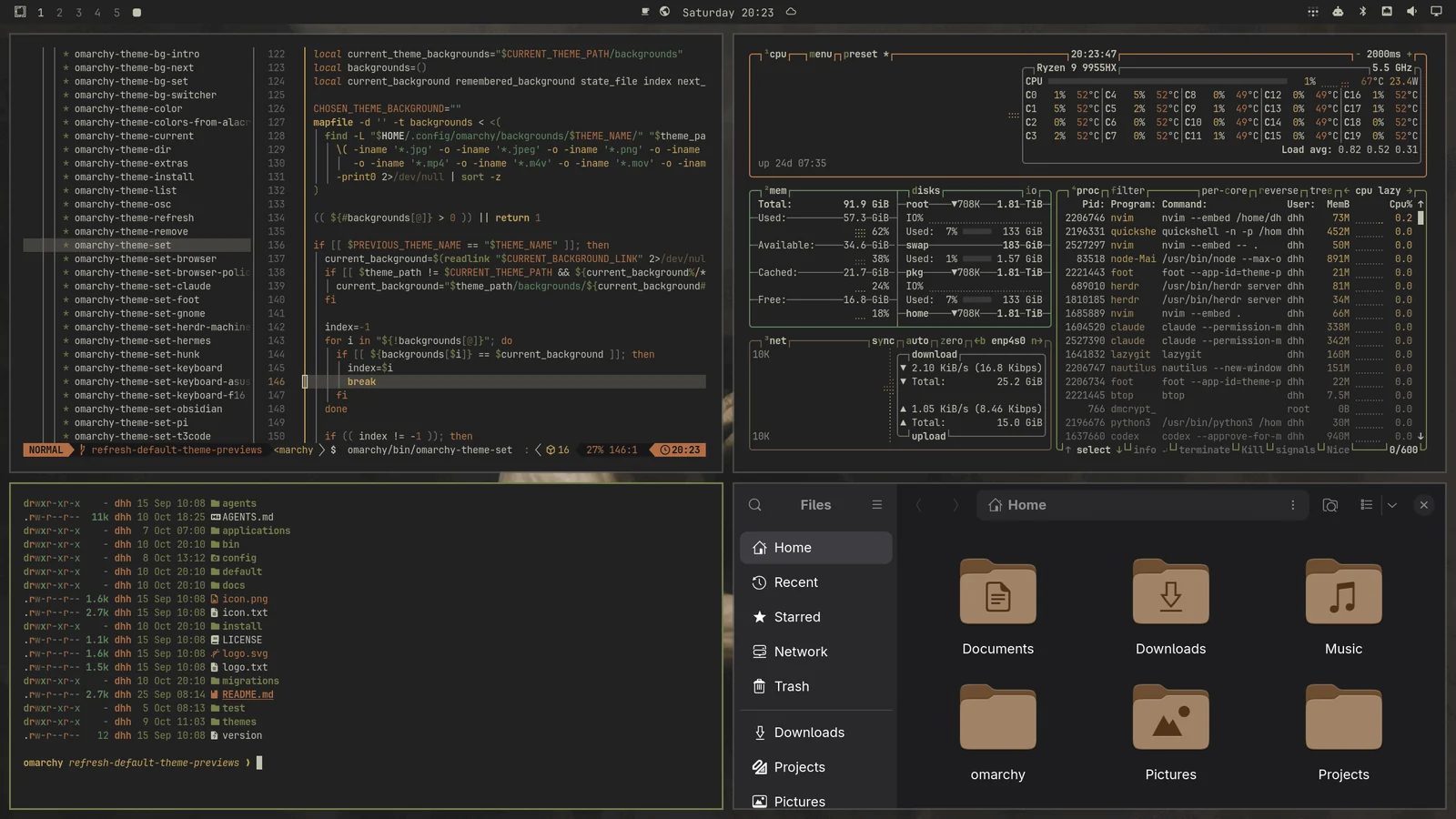The image size is (1456, 819).
Task: Open the search everywhere icon in Files header
Action: 1330,505
